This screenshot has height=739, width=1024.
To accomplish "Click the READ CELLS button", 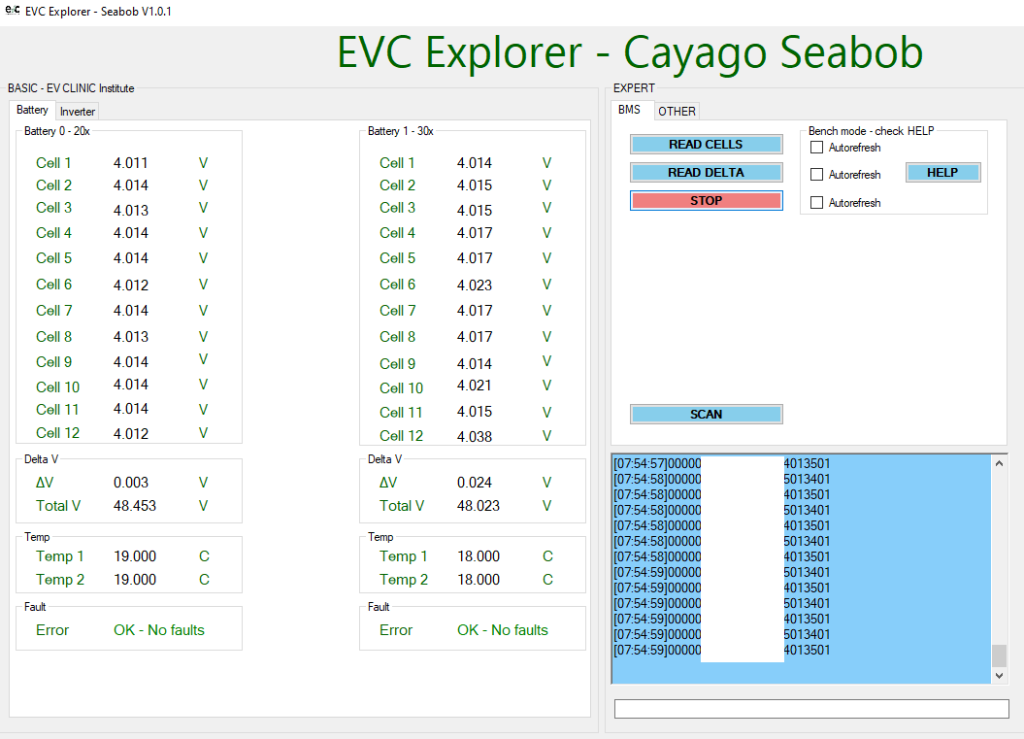I will (706, 144).
